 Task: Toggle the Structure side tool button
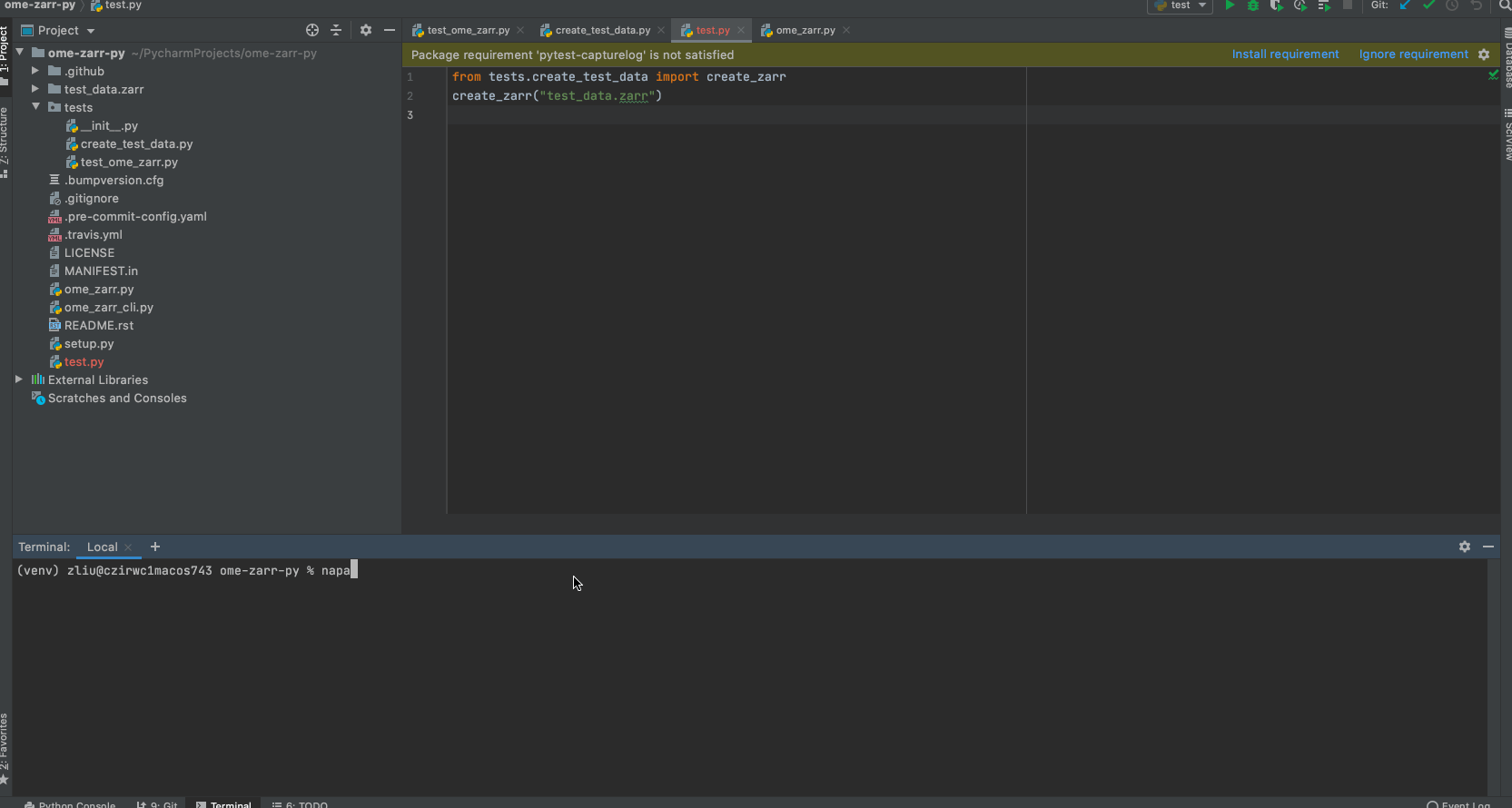pyautogui.click(x=5, y=142)
